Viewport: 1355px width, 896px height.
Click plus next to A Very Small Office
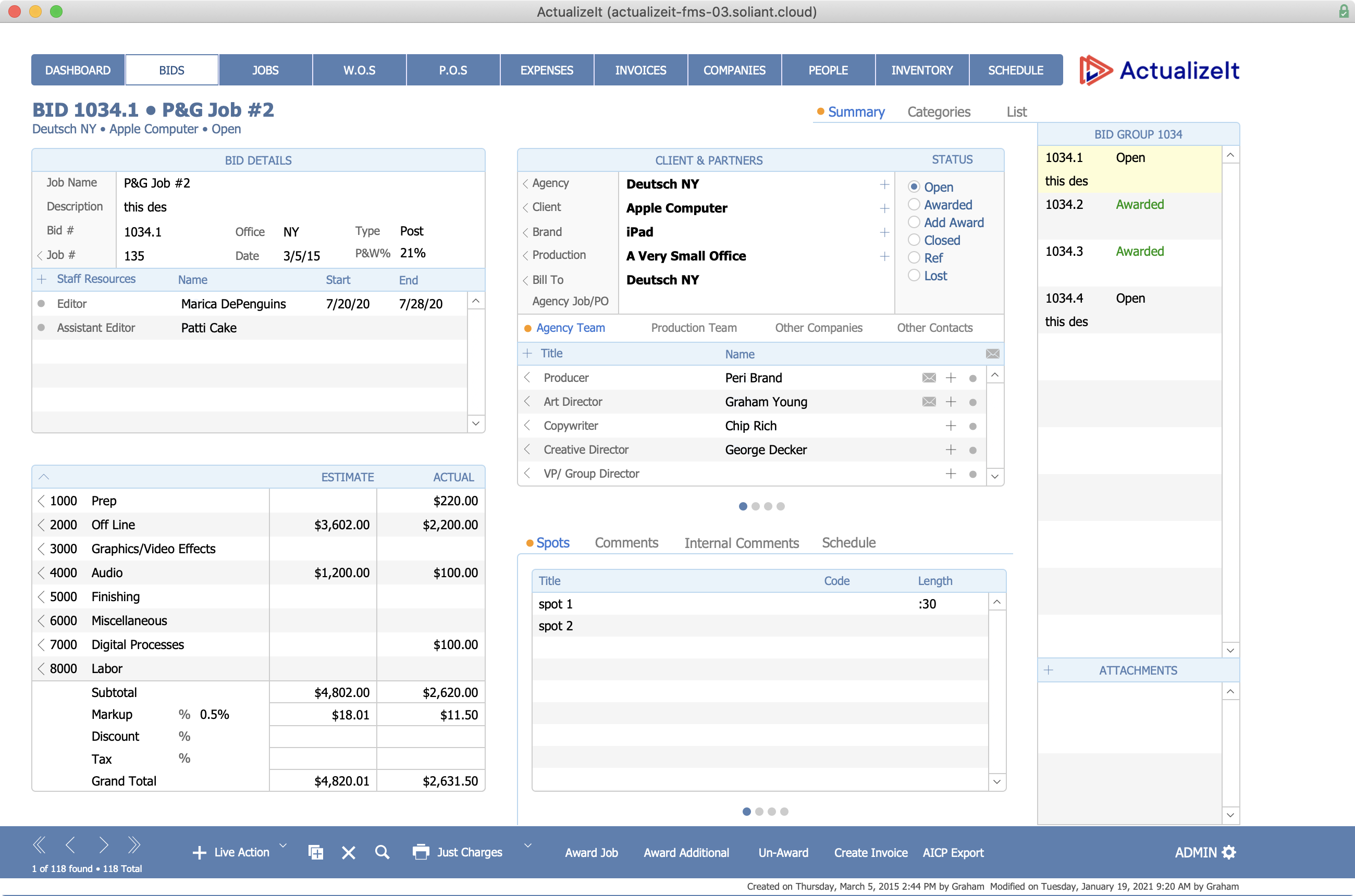(884, 256)
